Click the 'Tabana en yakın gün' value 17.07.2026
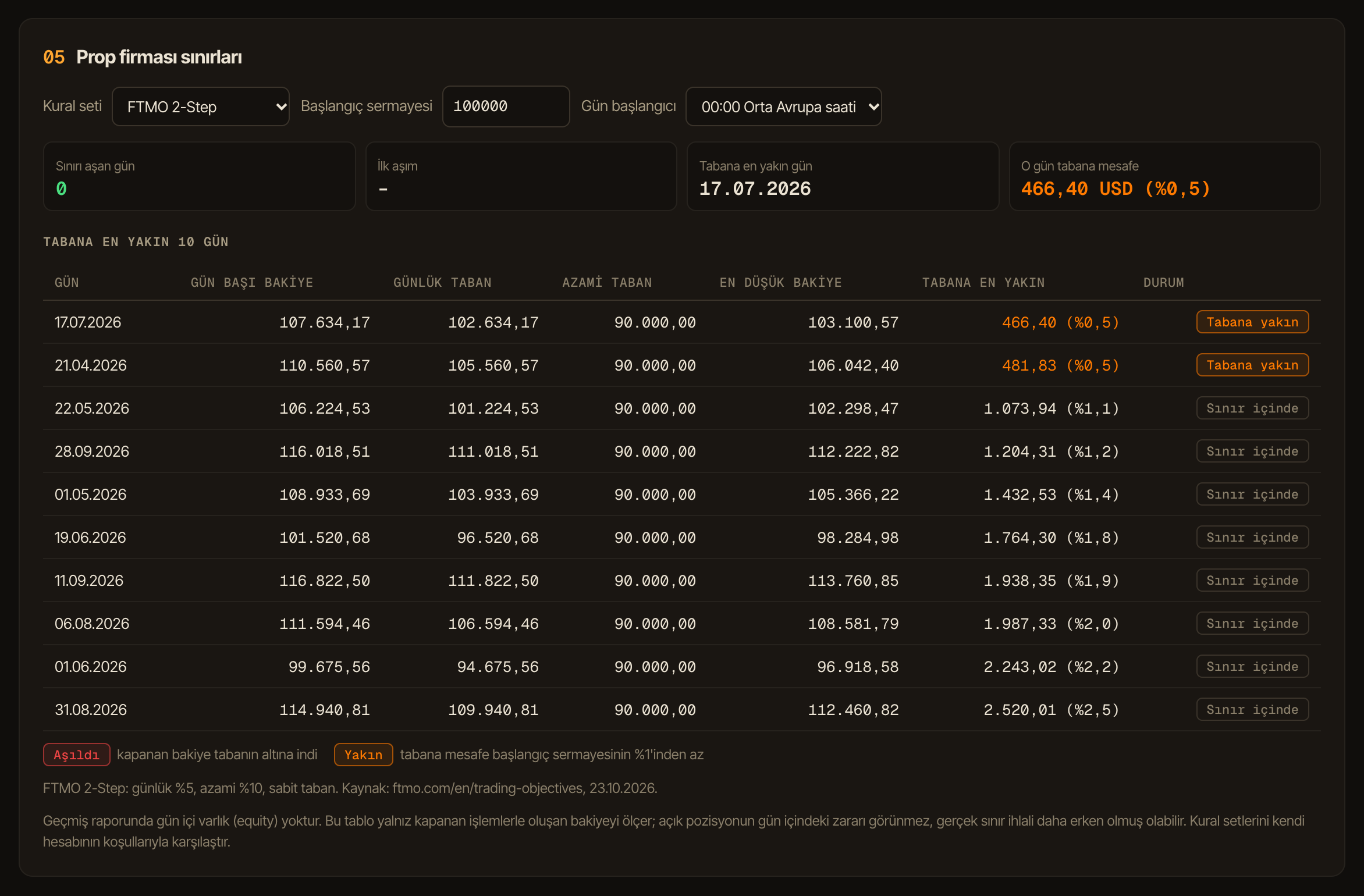Viewport: 1364px width, 896px height. coord(755,189)
